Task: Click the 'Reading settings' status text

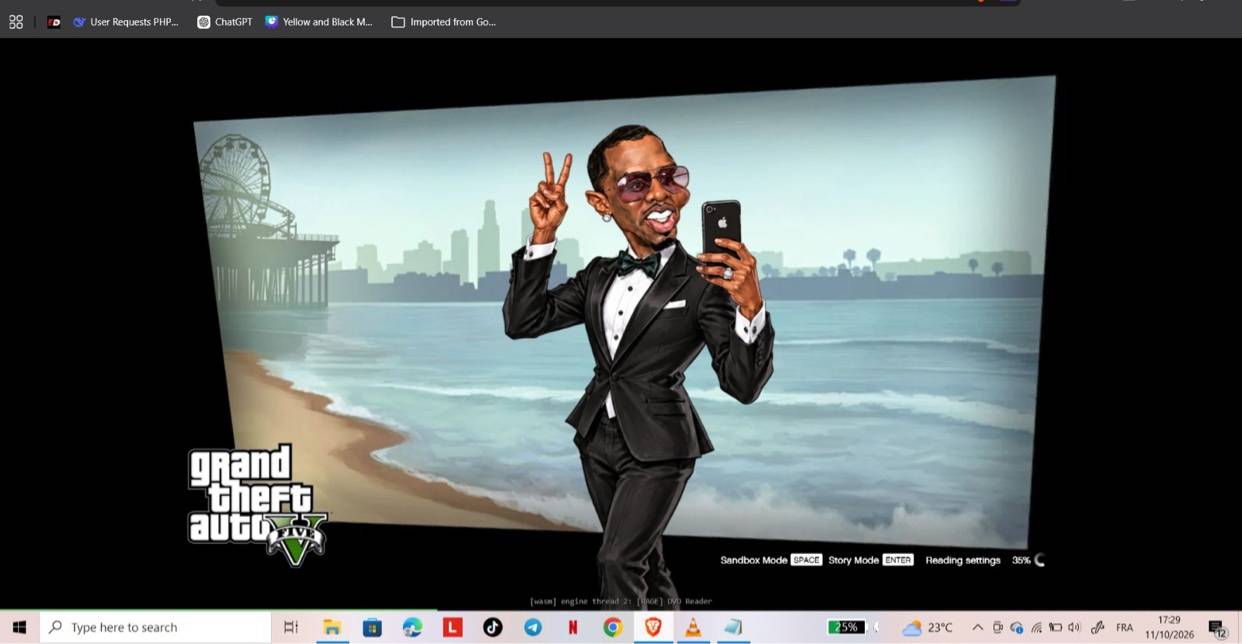Action: 962,560
